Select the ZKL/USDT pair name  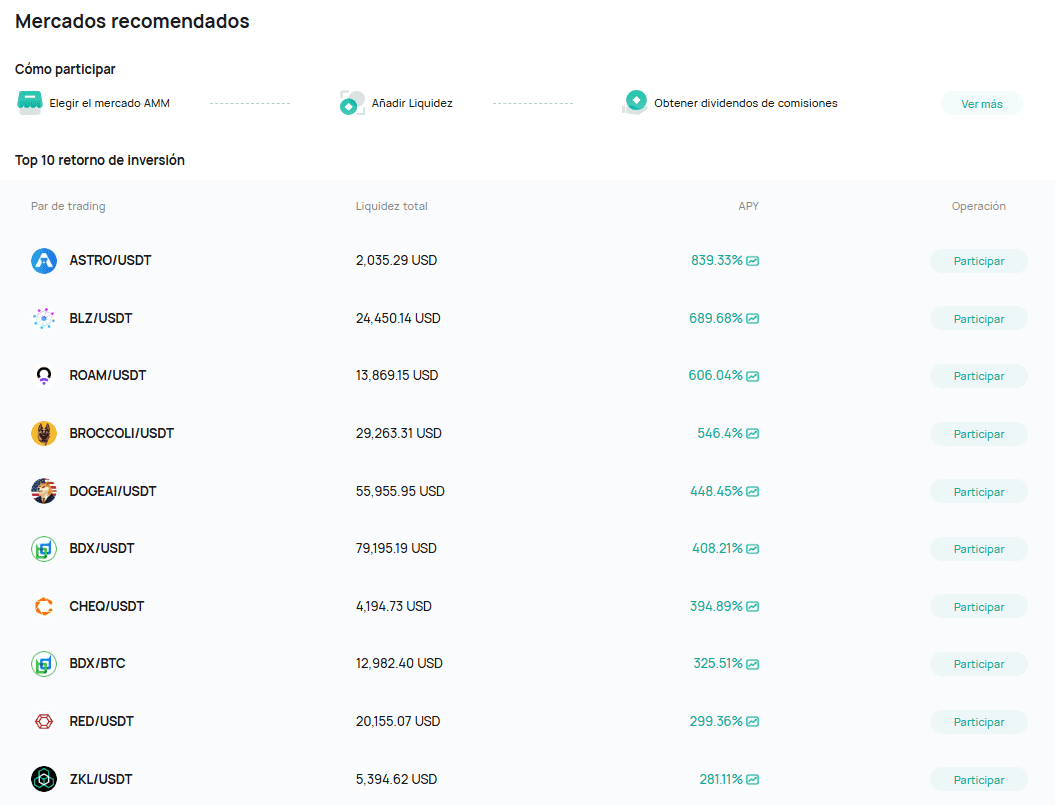(101, 779)
